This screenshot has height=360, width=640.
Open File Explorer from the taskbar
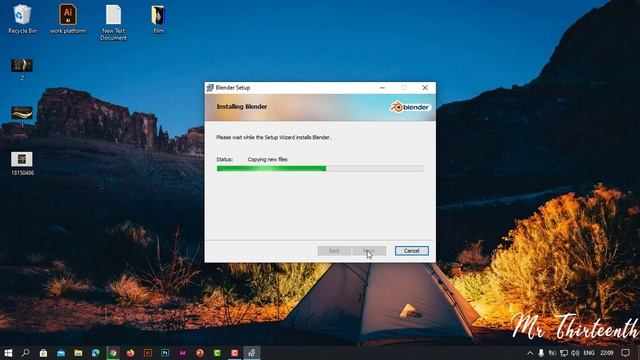[x=78, y=353]
